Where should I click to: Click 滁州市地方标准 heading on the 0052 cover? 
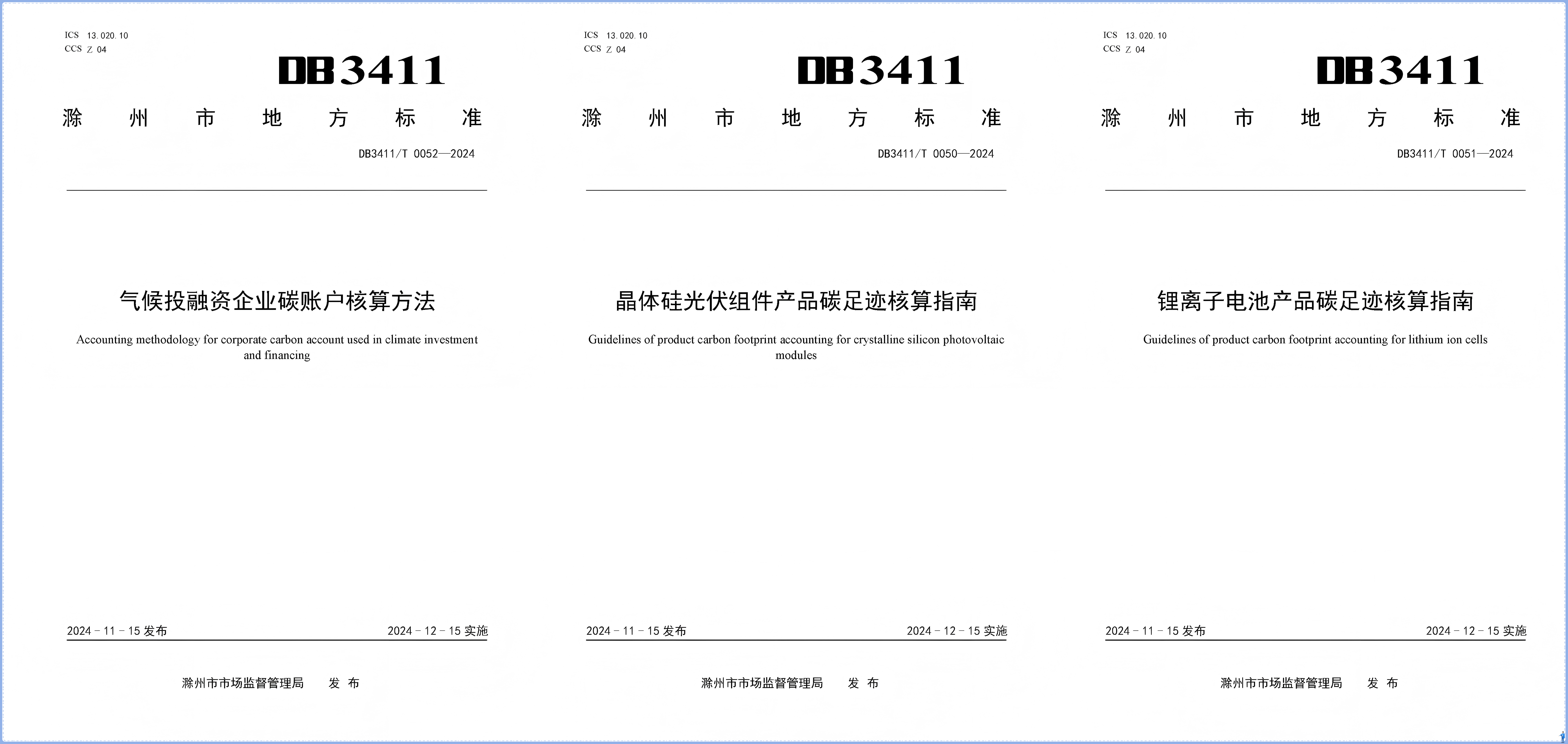[272, 118]
